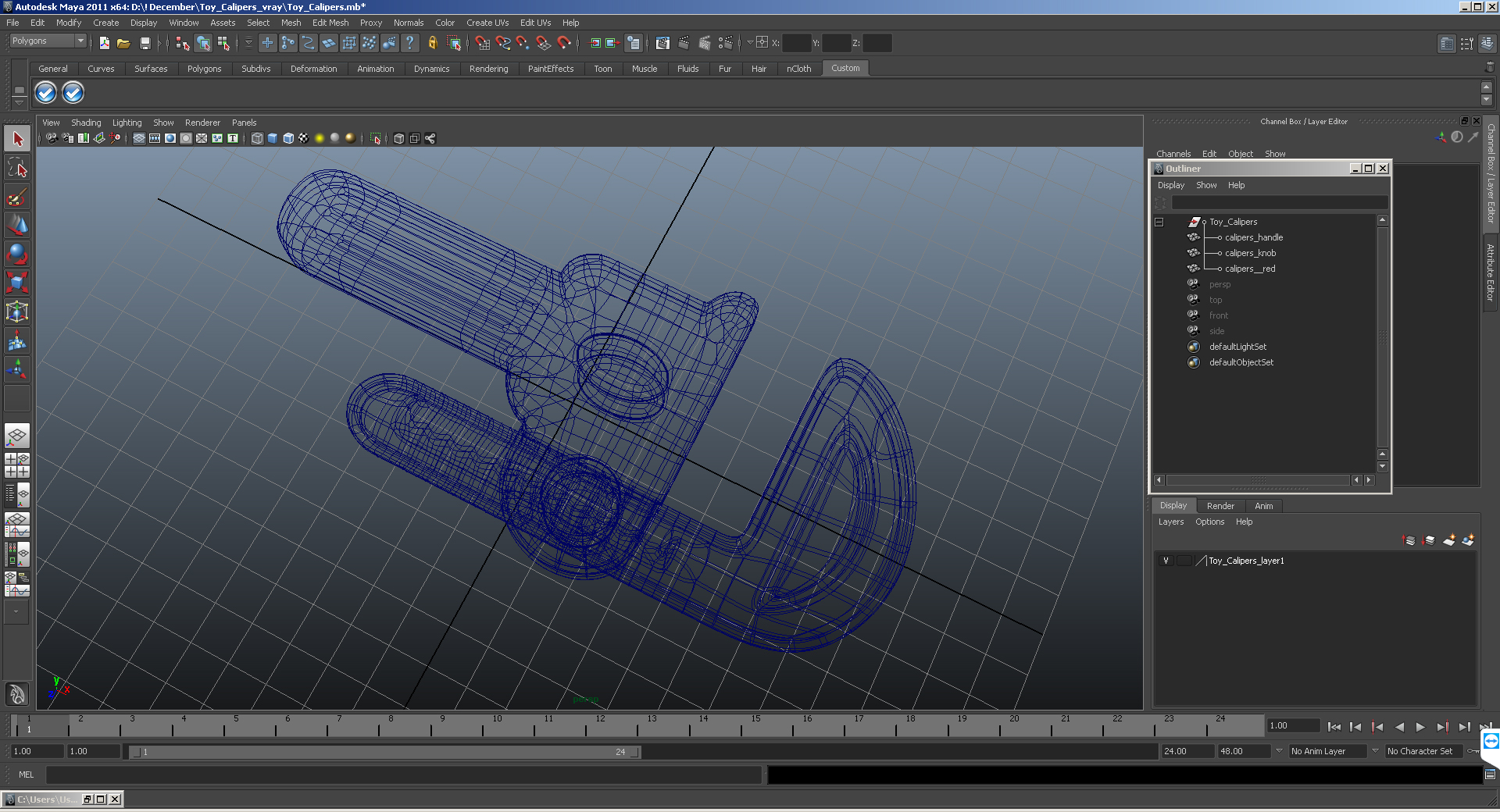Go to start of playback range
1500x812 pixels.
point(1334,727)
